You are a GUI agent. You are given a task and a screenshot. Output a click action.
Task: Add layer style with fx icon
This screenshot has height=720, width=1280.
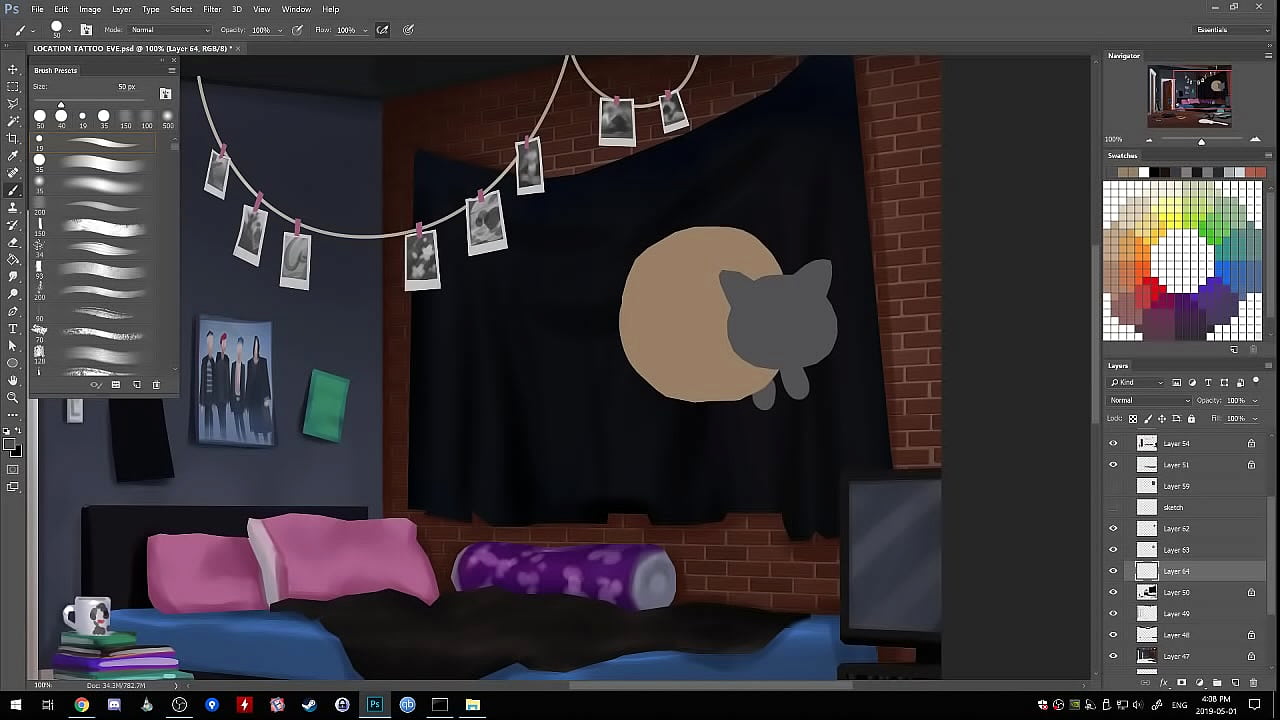pos(1163,683)
